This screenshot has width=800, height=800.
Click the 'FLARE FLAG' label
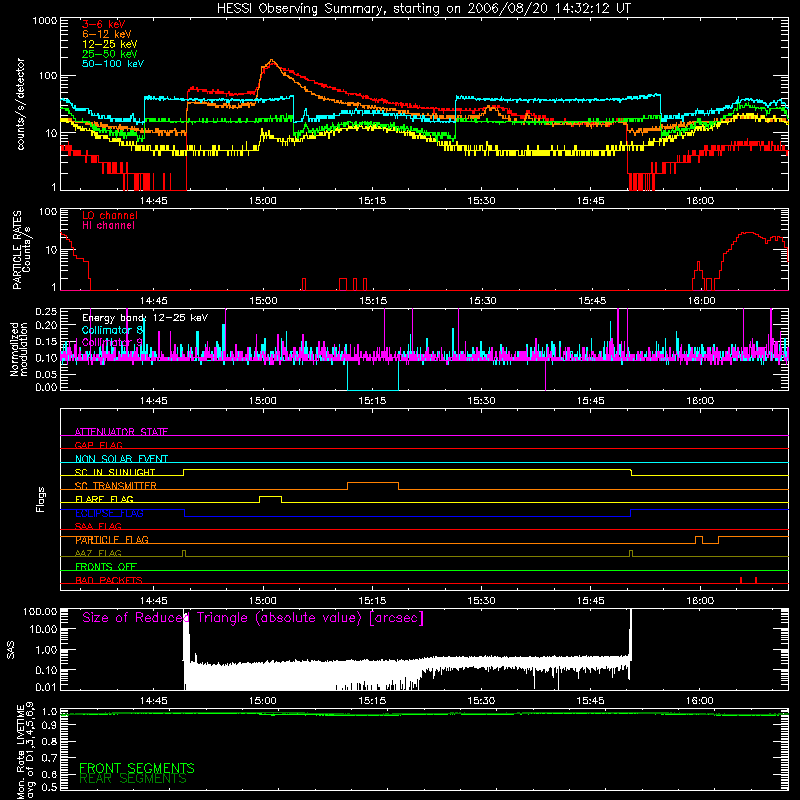[104, 499]
